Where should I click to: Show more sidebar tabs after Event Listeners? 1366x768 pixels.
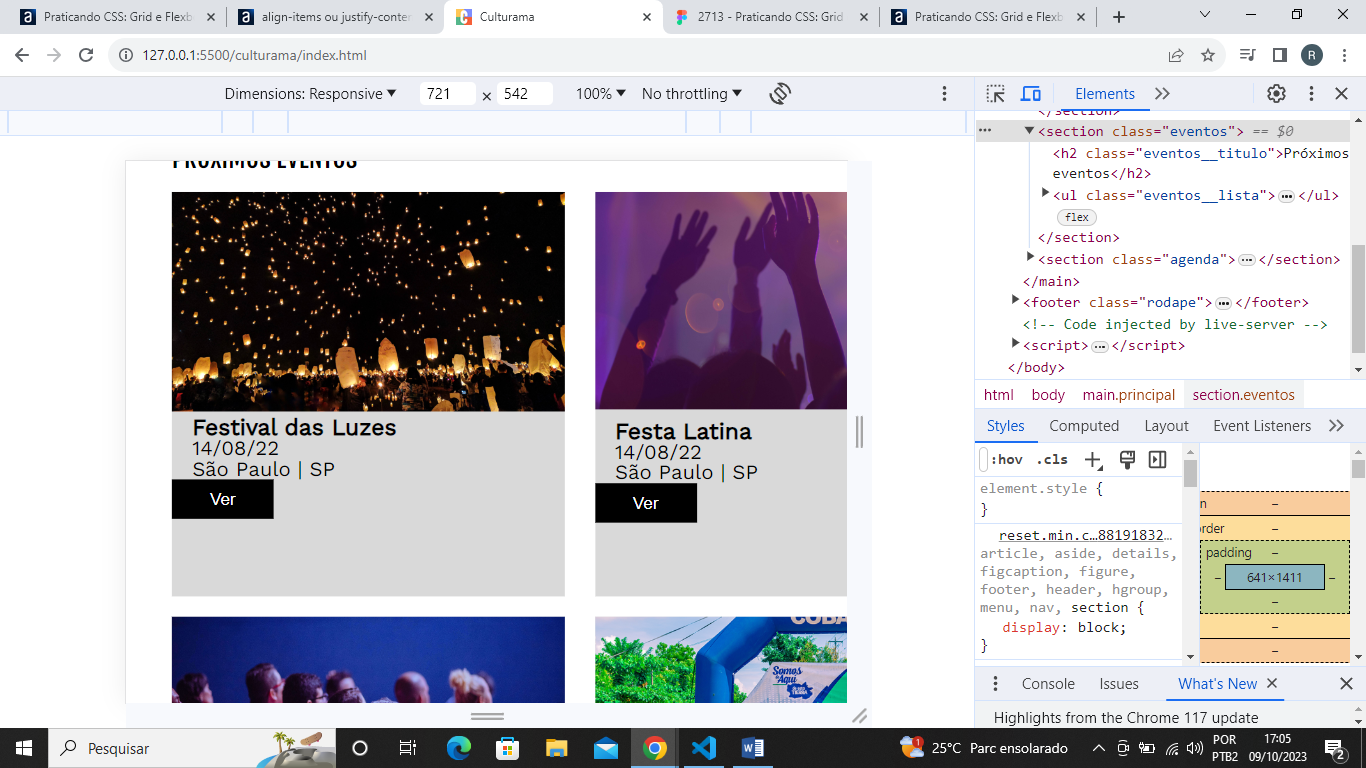(x=1336, y=426)
